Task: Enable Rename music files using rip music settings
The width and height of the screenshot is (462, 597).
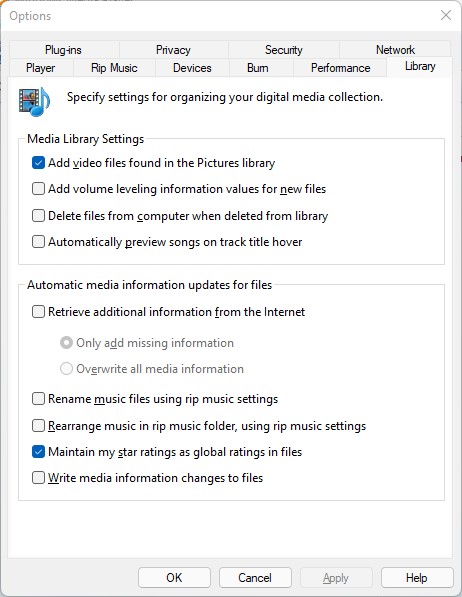Action: click(38, 399)
